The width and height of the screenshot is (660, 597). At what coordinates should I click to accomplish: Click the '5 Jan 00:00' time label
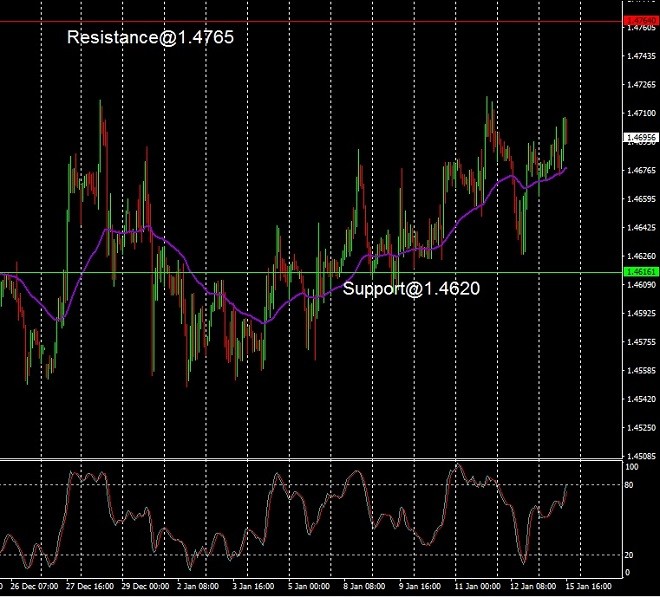point(309,586)
